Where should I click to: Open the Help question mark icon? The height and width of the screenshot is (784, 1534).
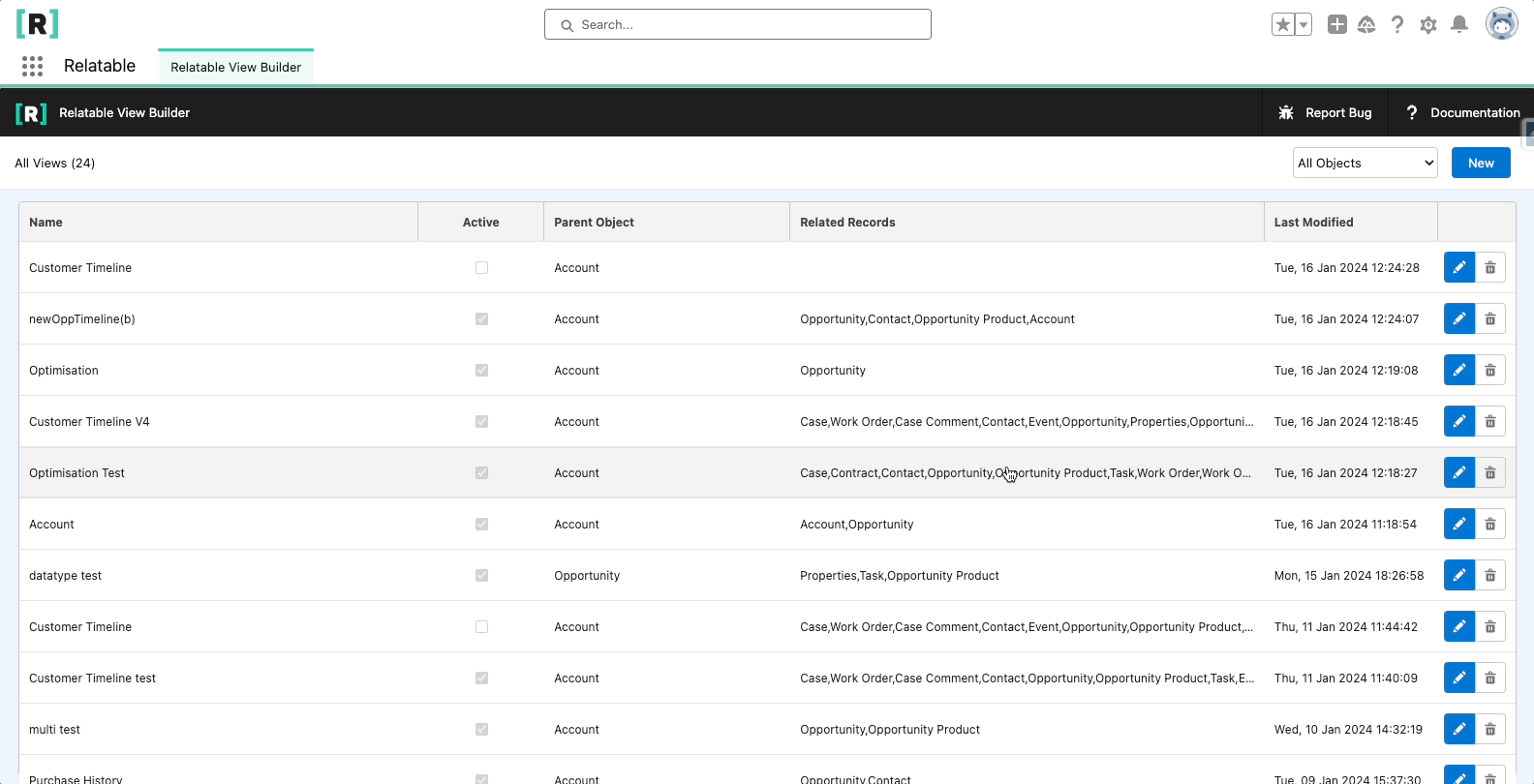click(1397, 24)
